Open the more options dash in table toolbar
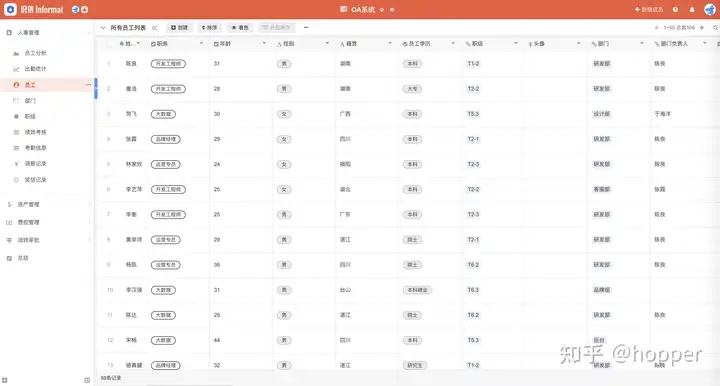 point(306,28)
